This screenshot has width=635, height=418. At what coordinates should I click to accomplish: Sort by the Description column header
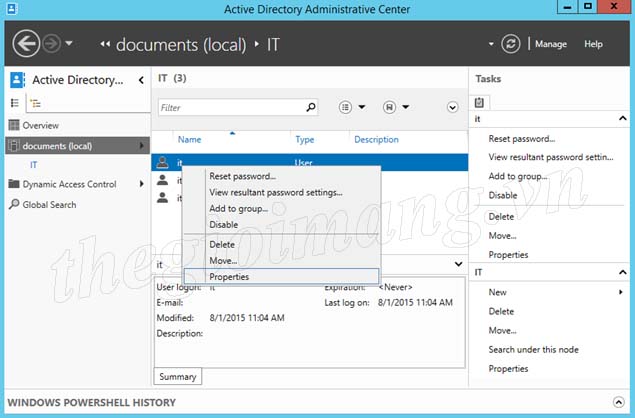(376, 139)
